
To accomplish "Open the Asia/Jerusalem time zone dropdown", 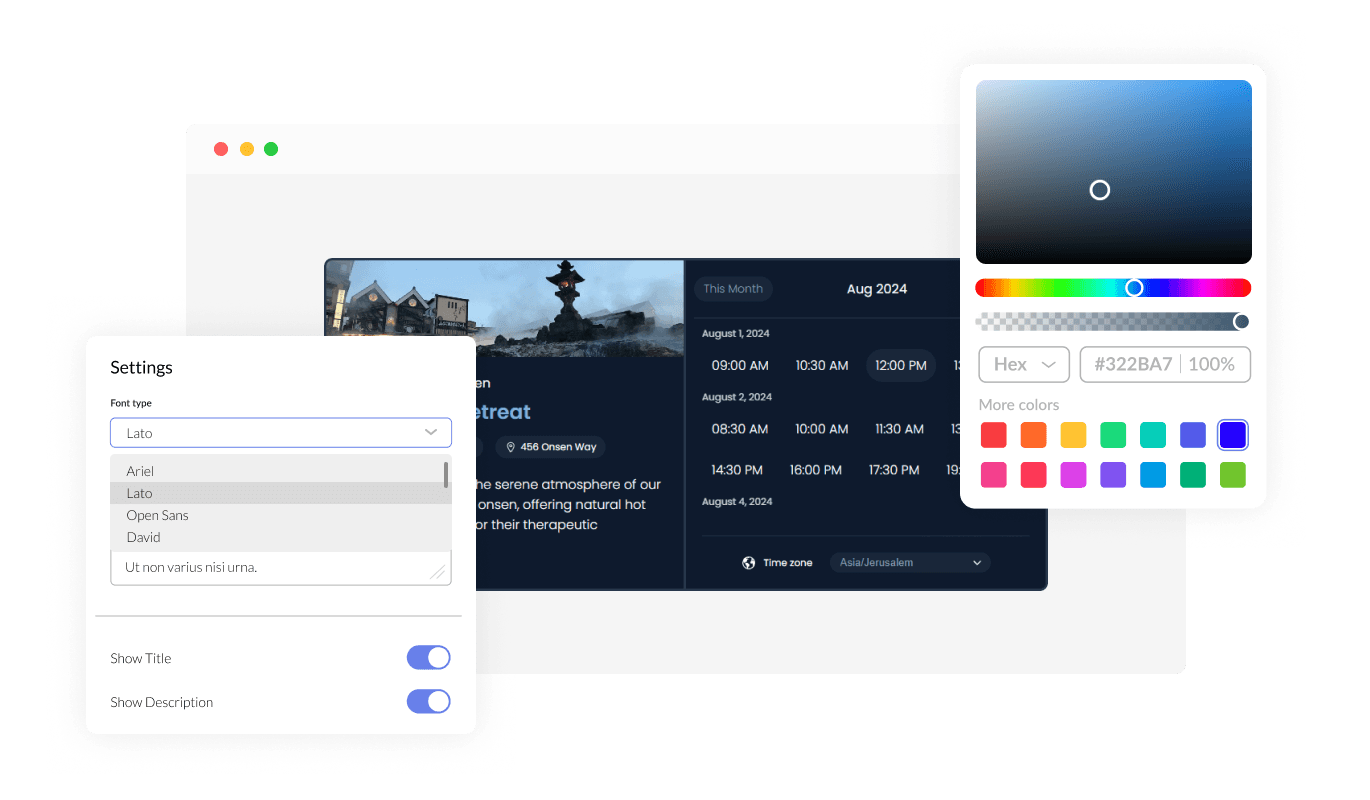I will pyautogui.click(x=909, y=563).
